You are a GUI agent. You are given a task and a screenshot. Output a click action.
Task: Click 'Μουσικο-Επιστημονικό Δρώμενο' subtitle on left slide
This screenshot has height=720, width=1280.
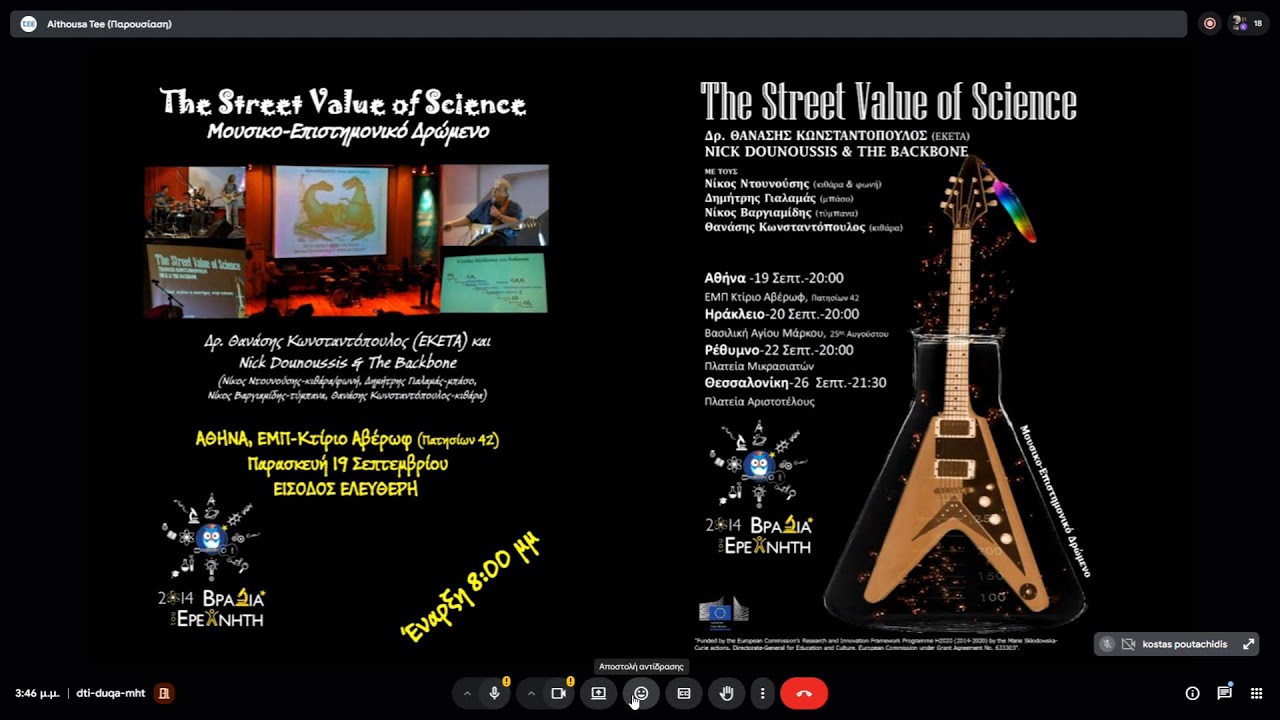click(348, 132)
